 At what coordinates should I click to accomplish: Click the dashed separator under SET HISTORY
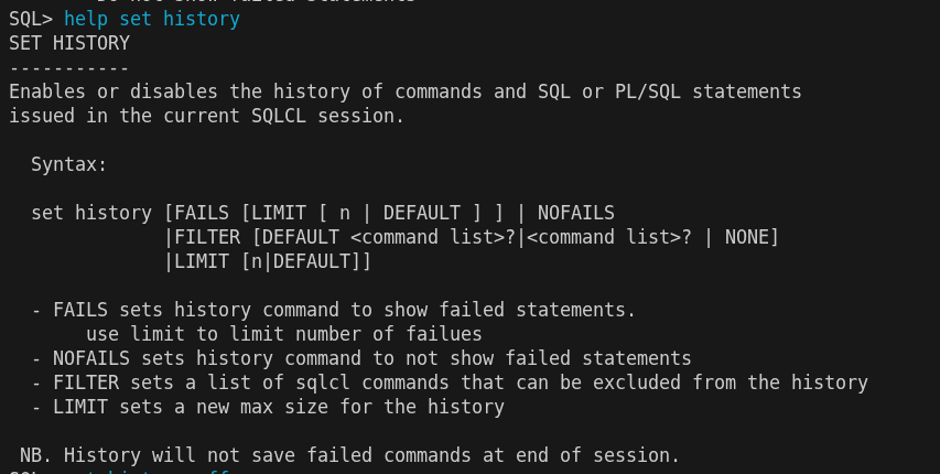pos(69,68)
